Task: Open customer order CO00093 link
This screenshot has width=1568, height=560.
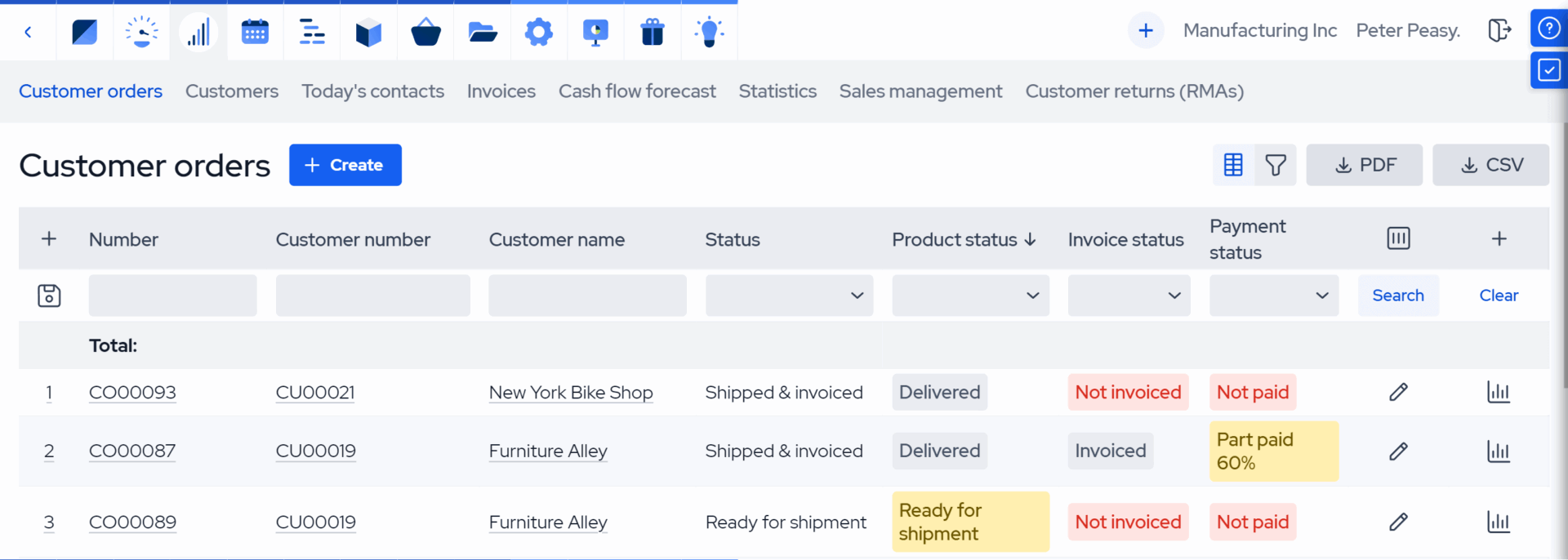Action: tap(132, 393)
